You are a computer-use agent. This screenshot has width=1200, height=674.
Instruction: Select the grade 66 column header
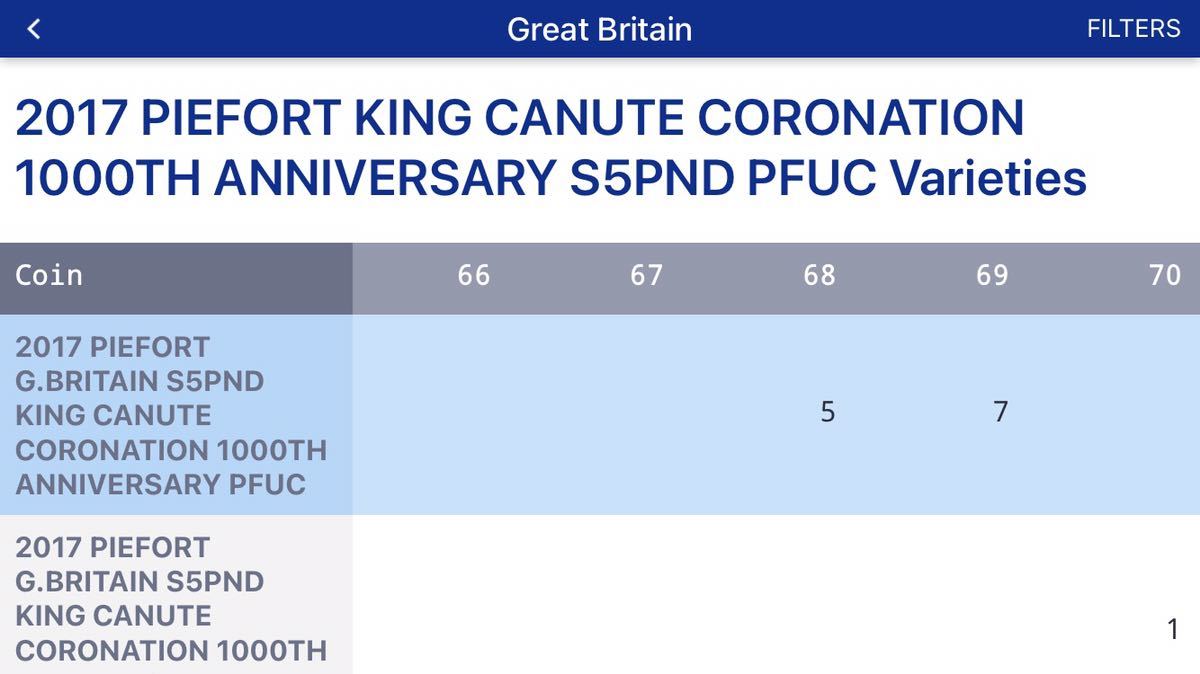coord(474,276)
